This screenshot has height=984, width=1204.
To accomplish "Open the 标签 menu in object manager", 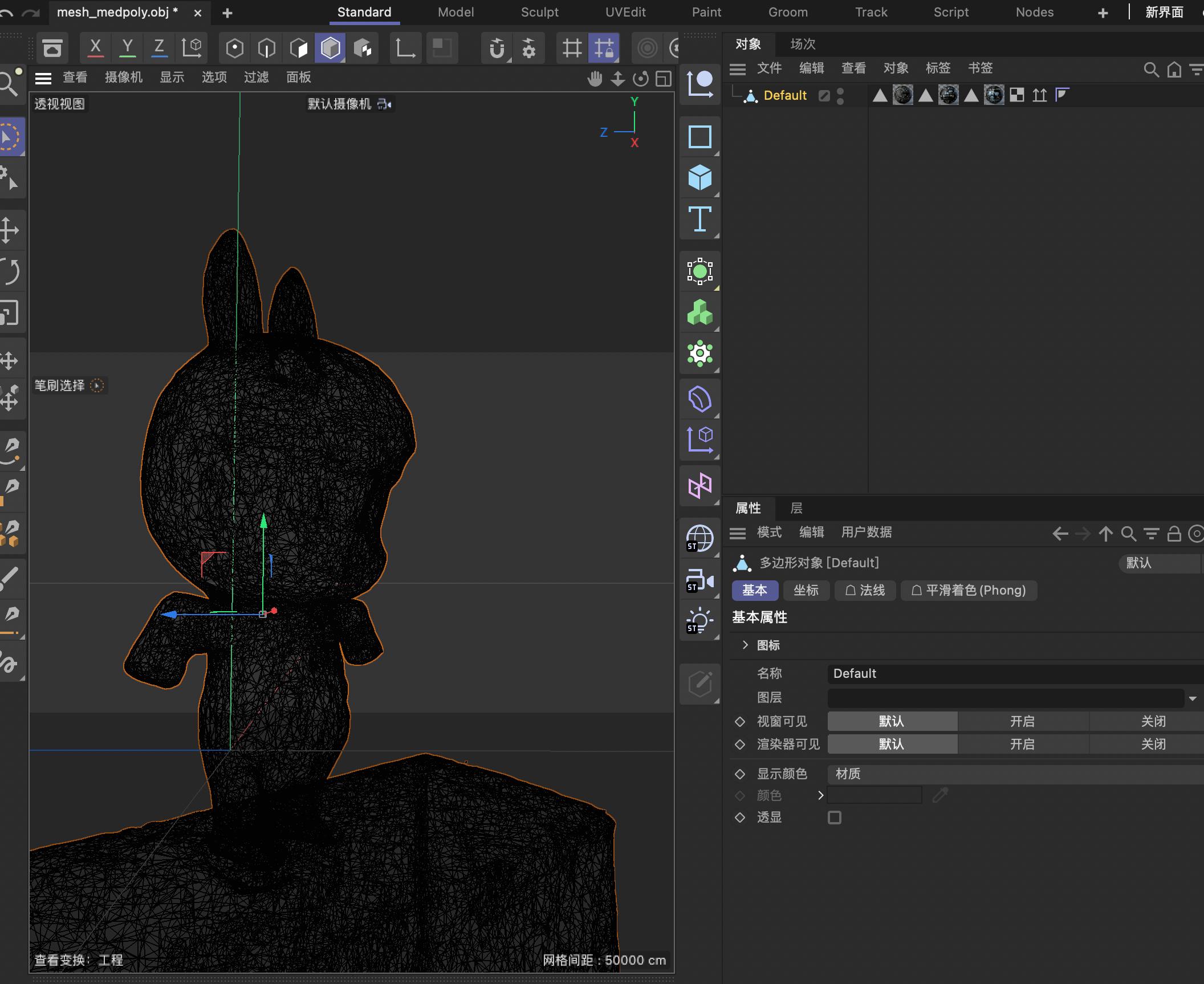I will [938, 68].
